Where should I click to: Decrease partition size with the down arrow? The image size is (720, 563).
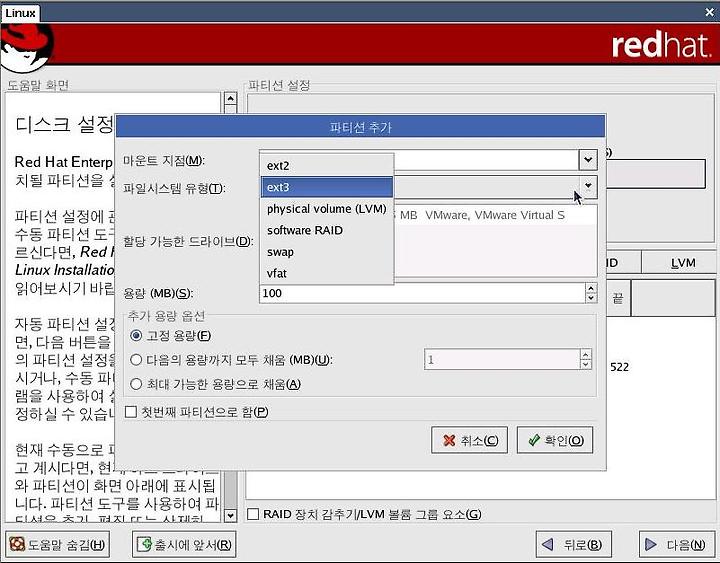click(591, 298)
